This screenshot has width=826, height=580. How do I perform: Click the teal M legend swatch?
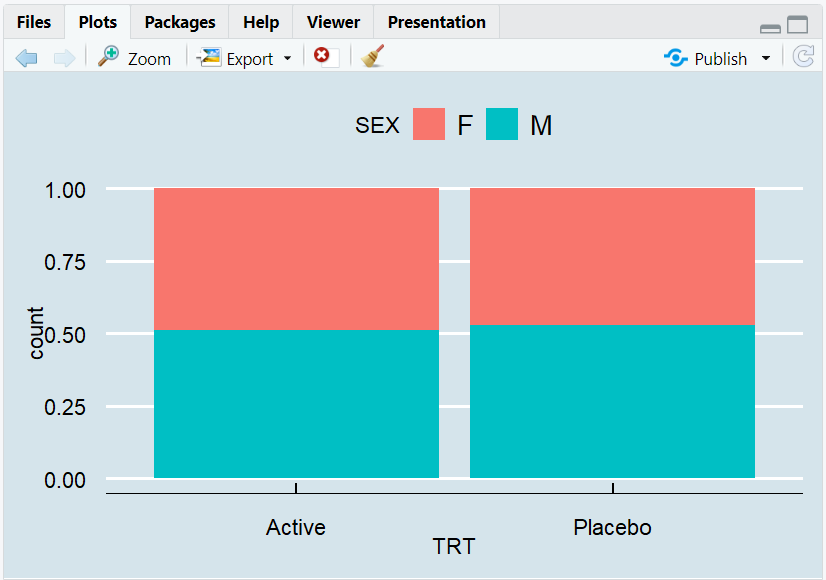click(x=501, y=123)
